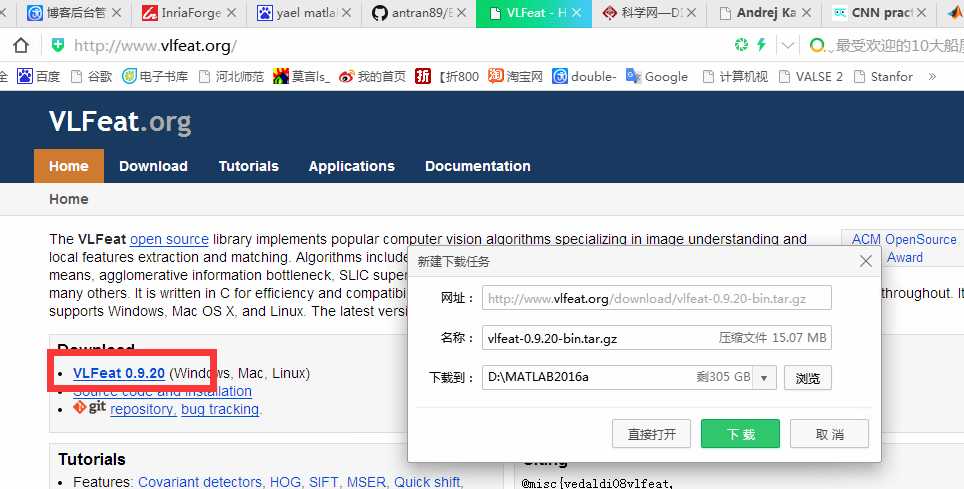This screenshot has height=489, width=964.
Task: Follow the open source link
Action: (169, 239)
